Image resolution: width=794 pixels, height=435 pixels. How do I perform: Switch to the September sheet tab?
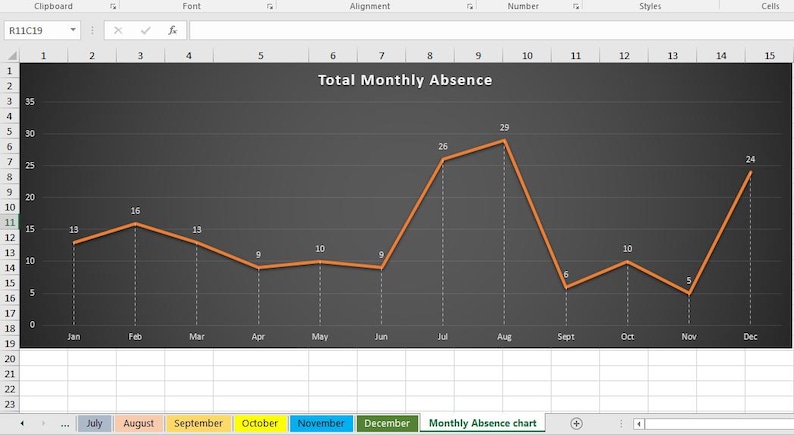[198, 423]
